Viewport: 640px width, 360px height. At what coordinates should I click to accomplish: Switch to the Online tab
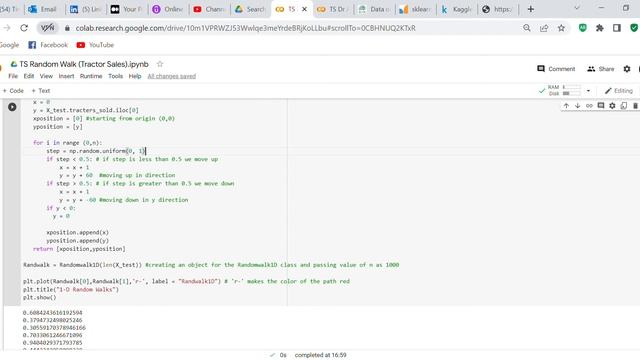(167, 9)
